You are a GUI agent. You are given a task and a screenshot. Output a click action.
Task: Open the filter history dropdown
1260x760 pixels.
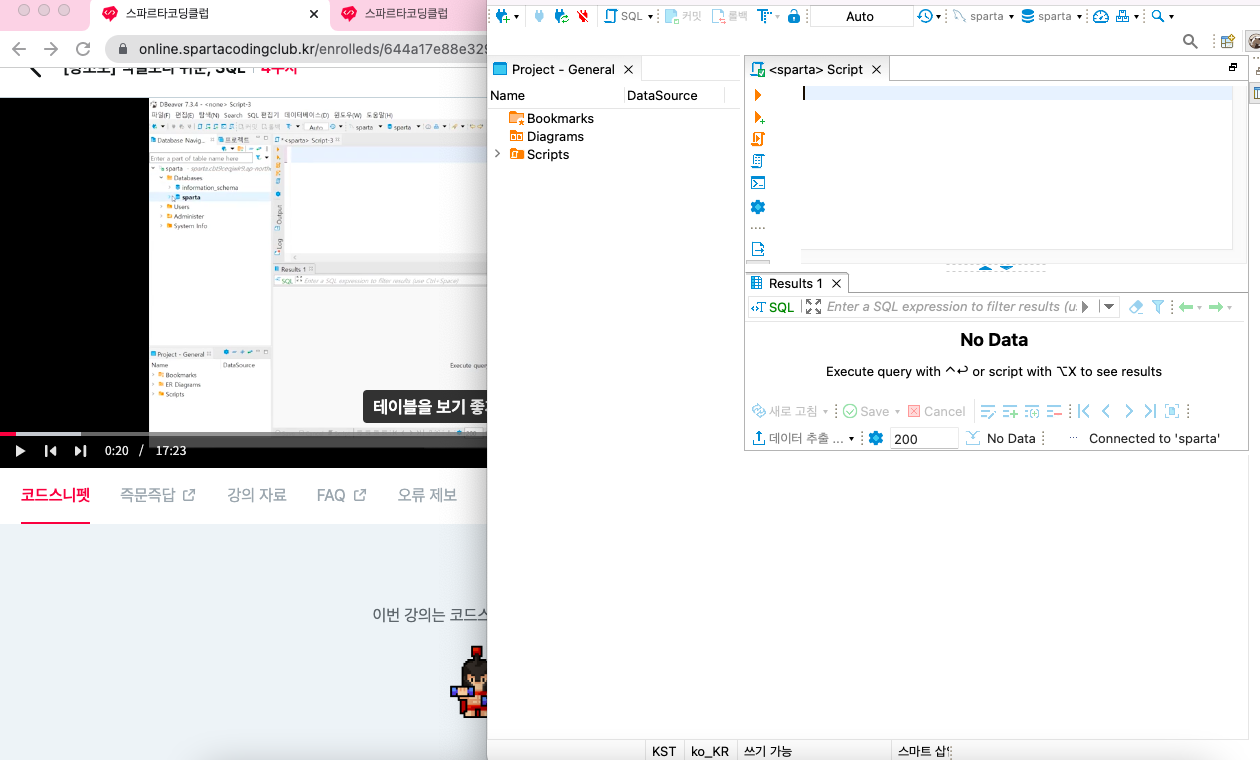pyautogui.click(x=1108, y=307)
